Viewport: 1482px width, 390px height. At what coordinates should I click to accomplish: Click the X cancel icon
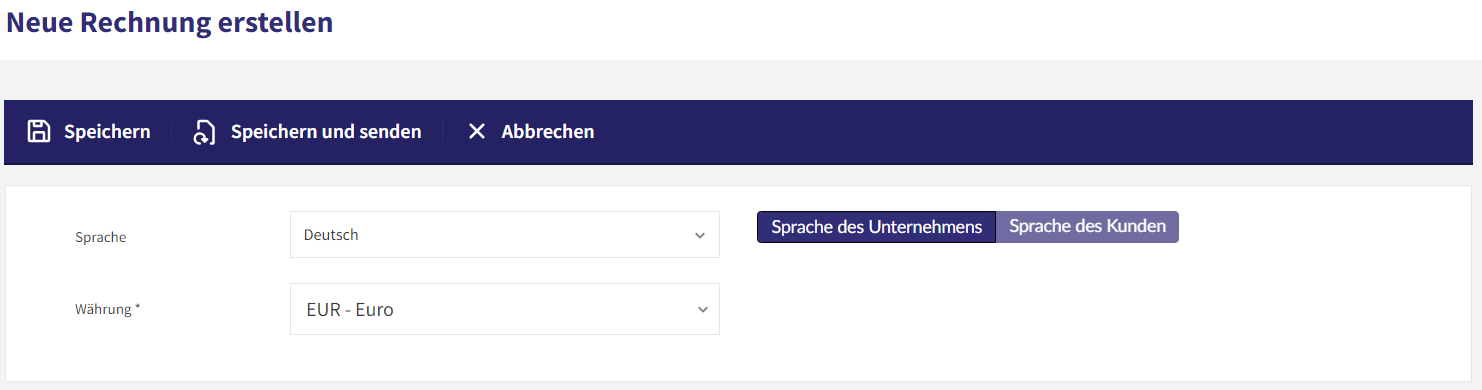[x=477, y=132]
